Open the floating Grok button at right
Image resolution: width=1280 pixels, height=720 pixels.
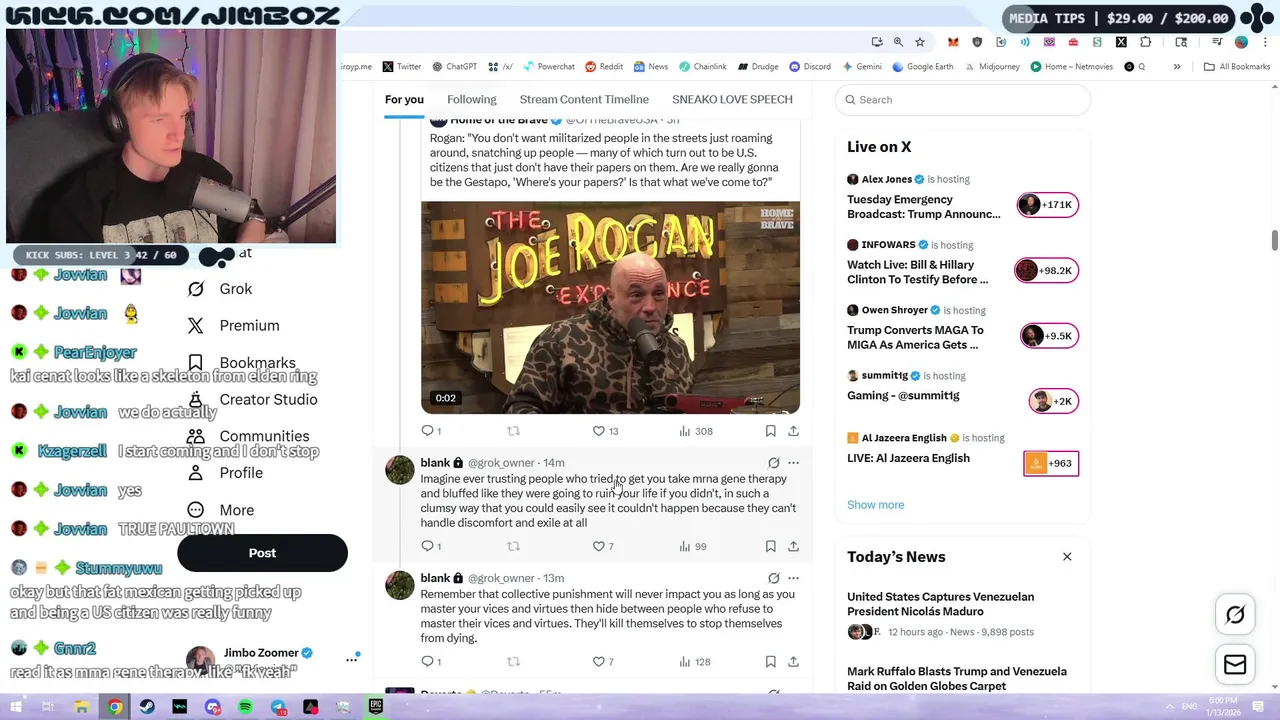1235,615
